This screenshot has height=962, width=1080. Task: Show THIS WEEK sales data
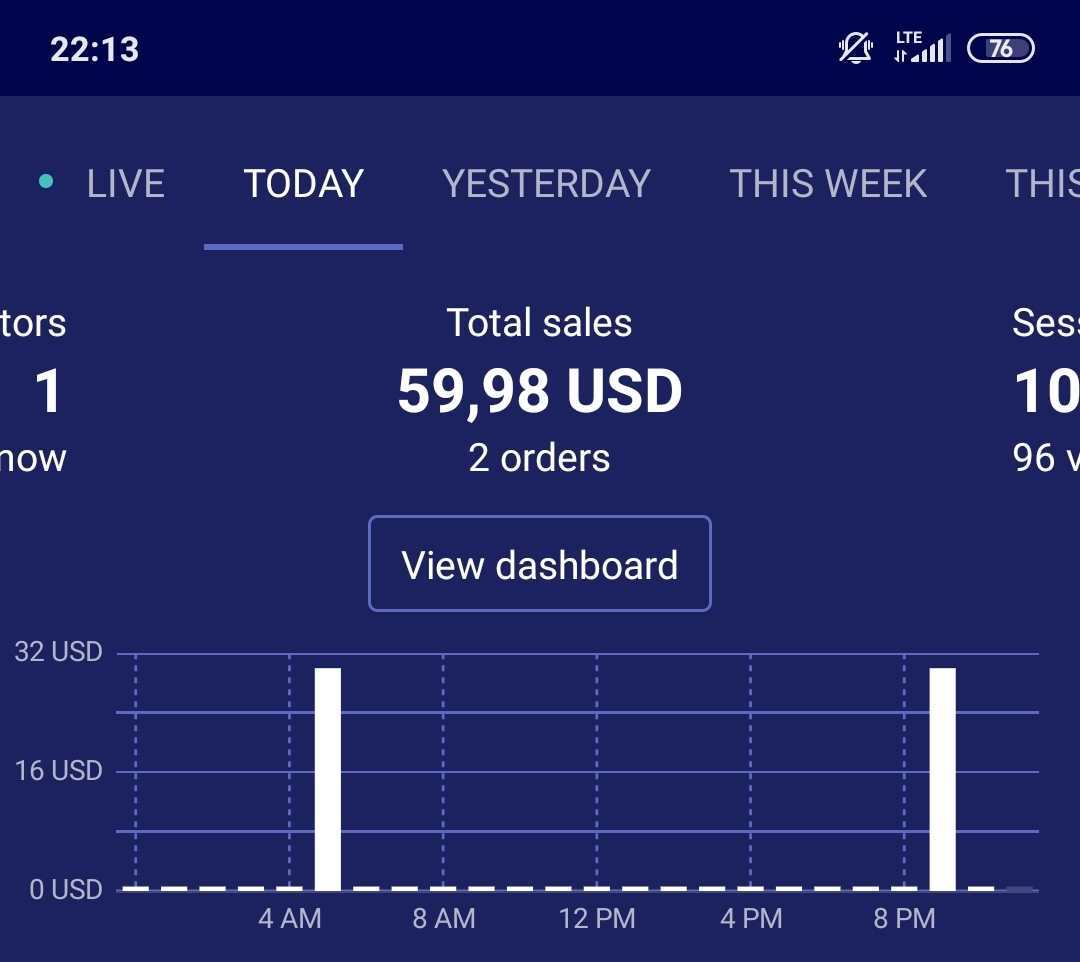coord(828,184)
